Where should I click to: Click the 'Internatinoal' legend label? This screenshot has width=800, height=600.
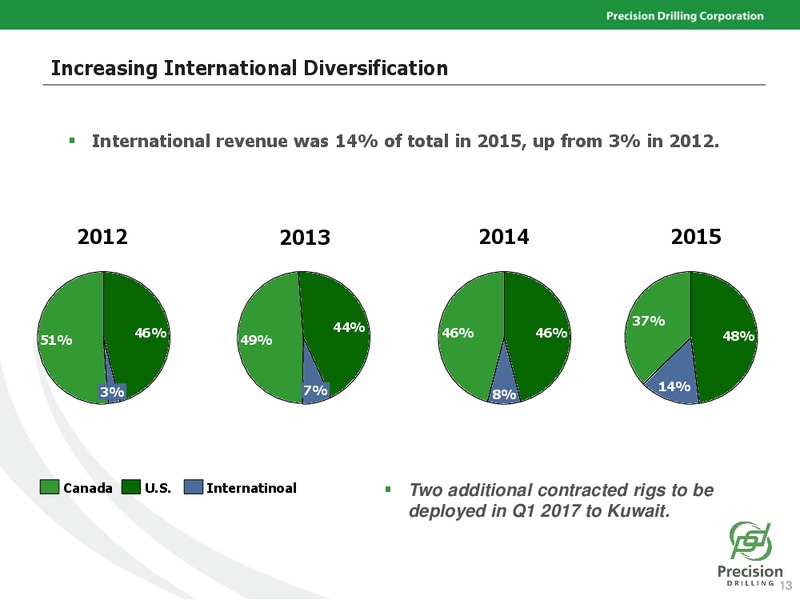point(252,488)
